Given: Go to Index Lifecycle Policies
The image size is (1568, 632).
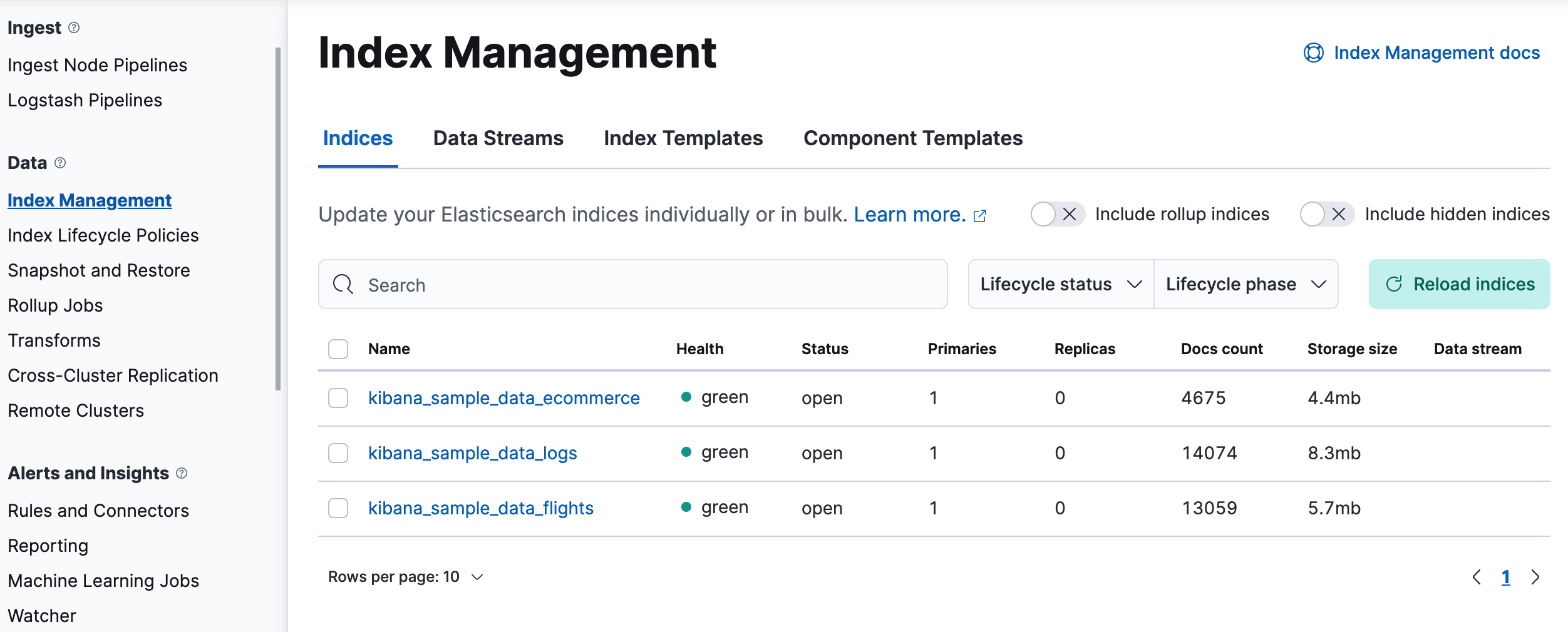Looking at the screenshot, I should click(103, 235).
